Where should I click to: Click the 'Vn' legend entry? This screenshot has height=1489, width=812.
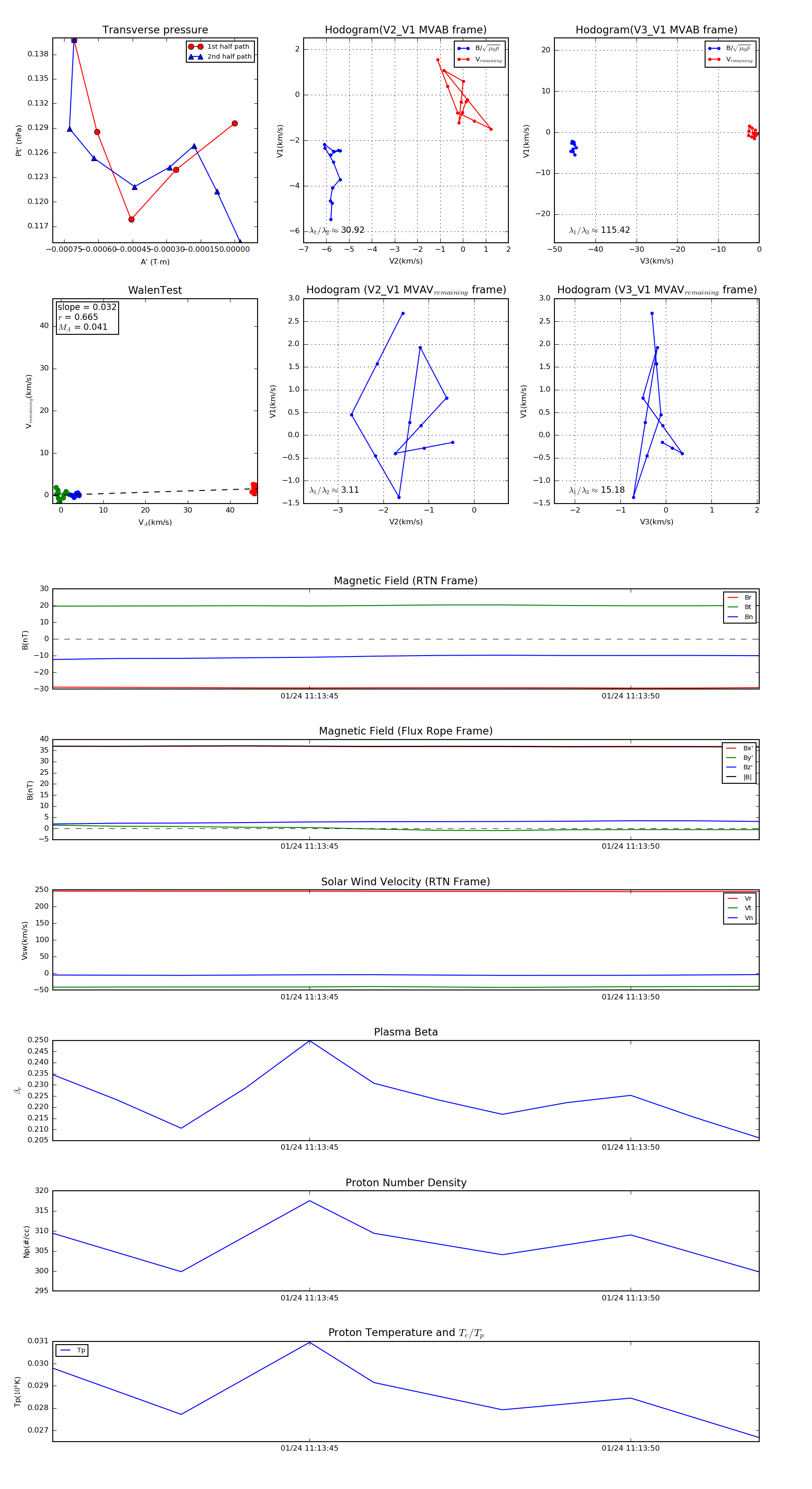(x=740, y=918)
